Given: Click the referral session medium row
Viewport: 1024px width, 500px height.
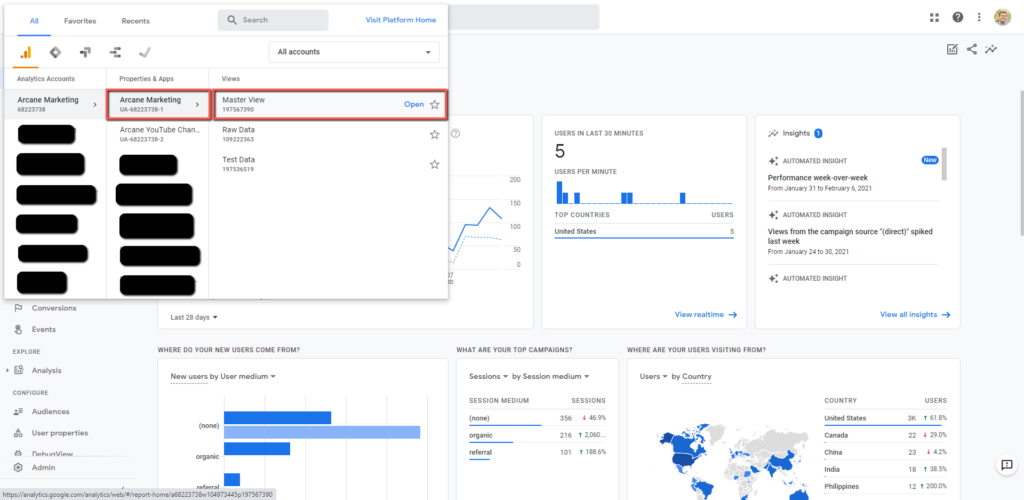Looking at the screenshot, I should (537, 452).
